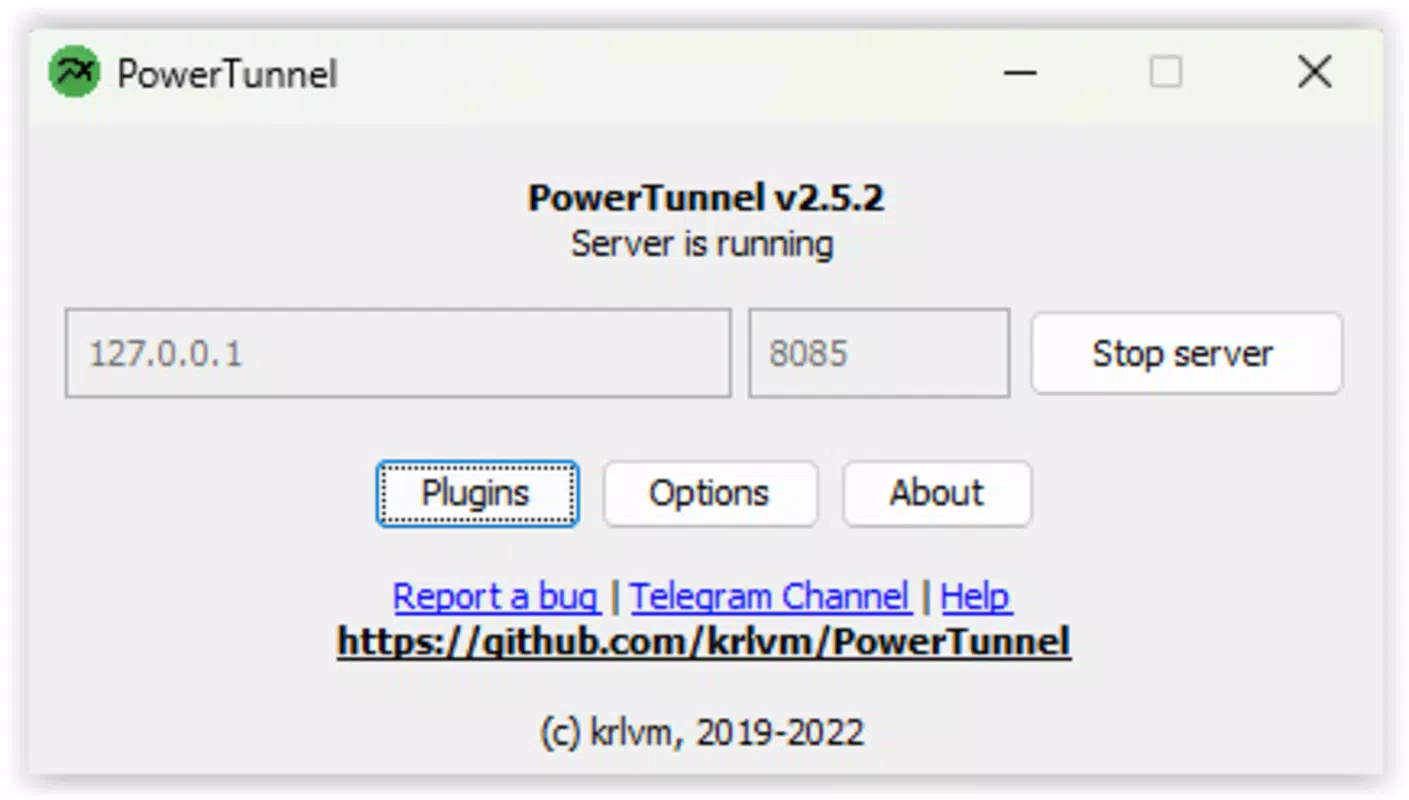Open the Plugins window
This screenshot has height=800, width=1409.
477,493
